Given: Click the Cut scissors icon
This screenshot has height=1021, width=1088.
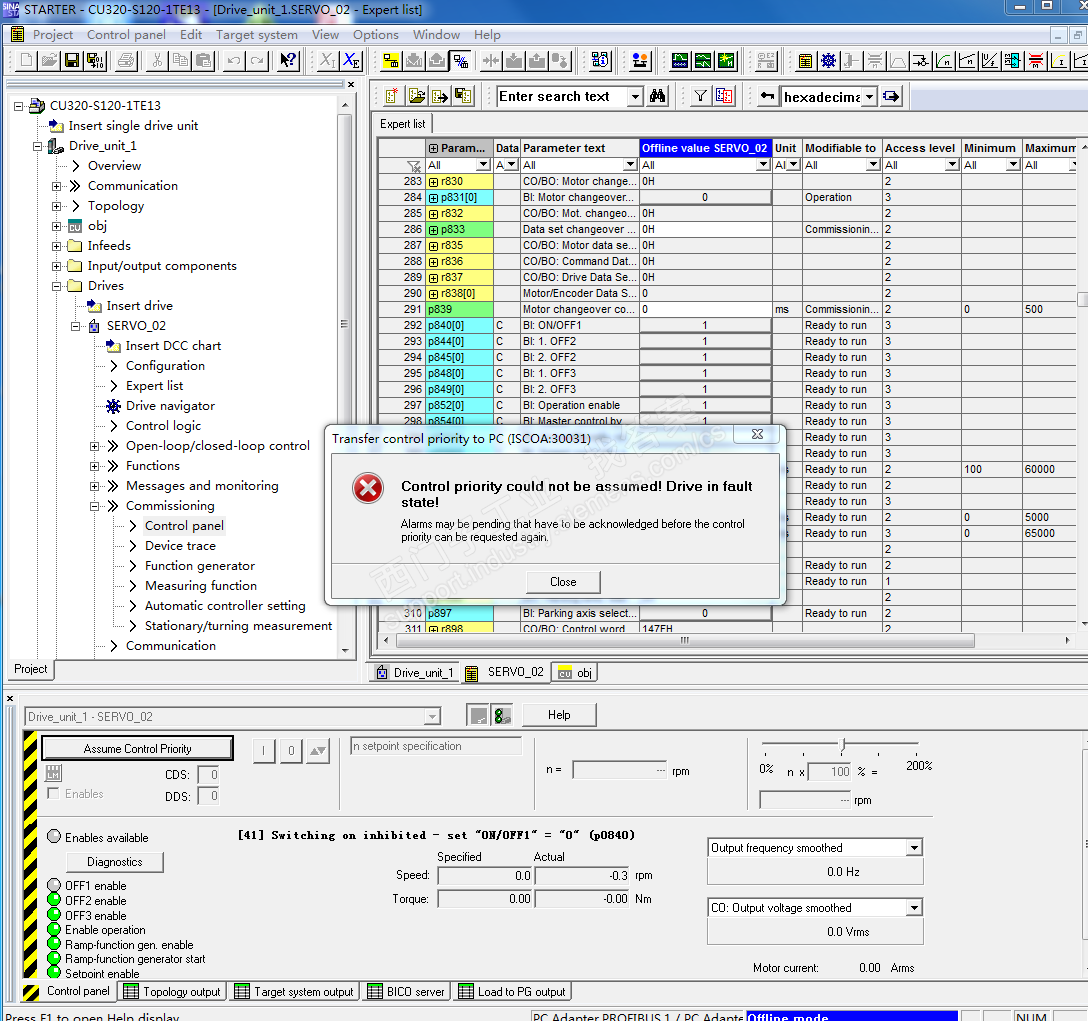Looking at the screenshot, I should click(x=157, y=61).
